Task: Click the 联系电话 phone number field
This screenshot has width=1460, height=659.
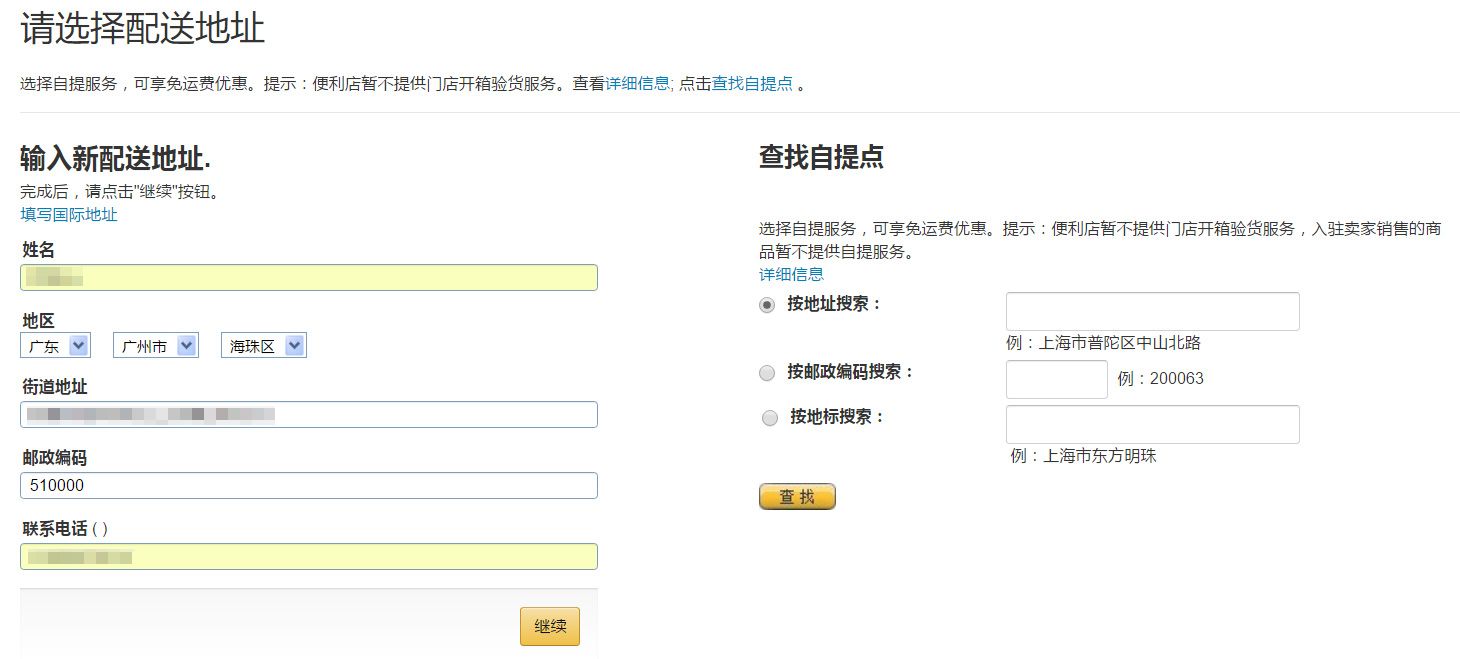Action: point(309,556)
